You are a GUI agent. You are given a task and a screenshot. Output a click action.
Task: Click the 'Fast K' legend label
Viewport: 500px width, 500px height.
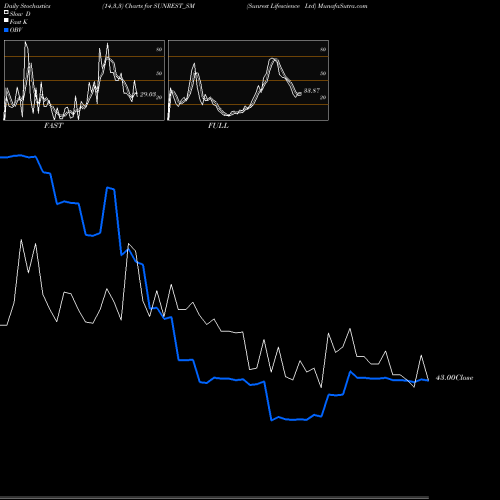pos(19,22)
